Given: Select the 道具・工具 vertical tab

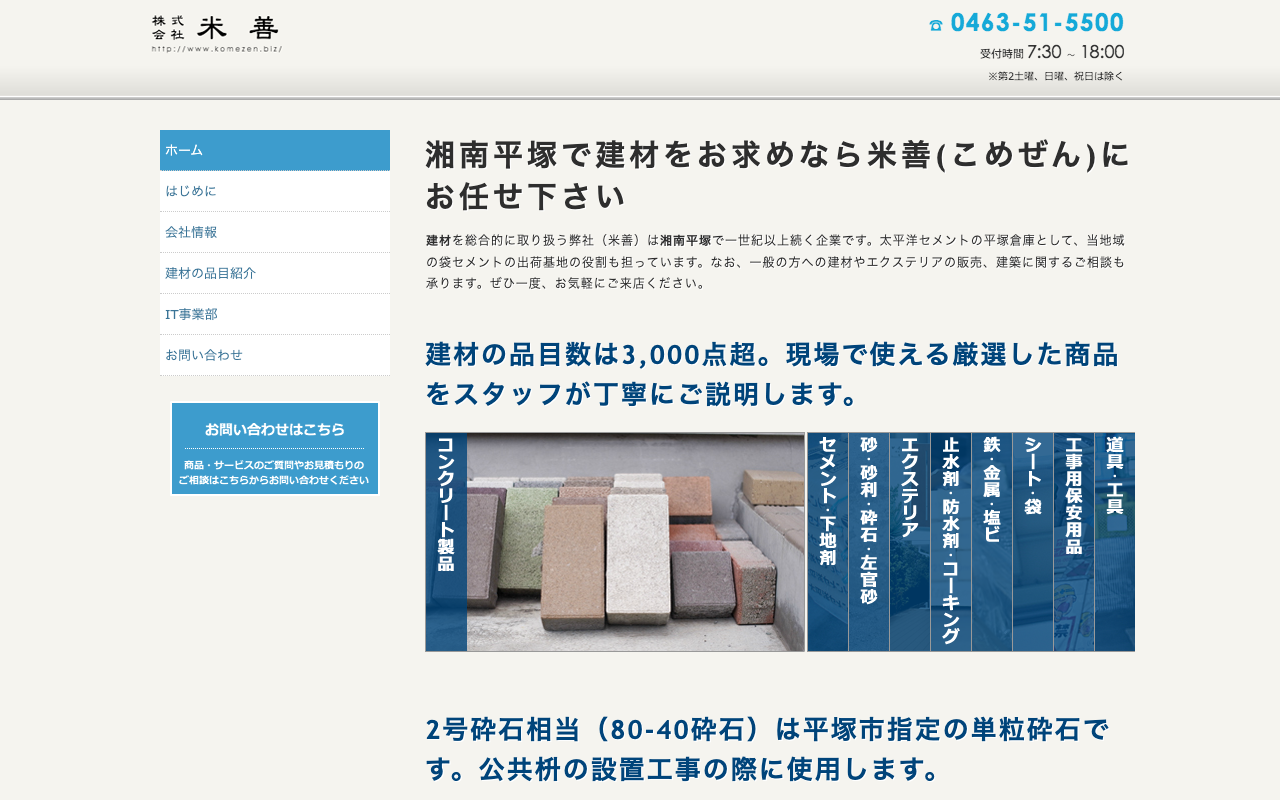Looking at the screenshot, I should tap(1115, 542).
